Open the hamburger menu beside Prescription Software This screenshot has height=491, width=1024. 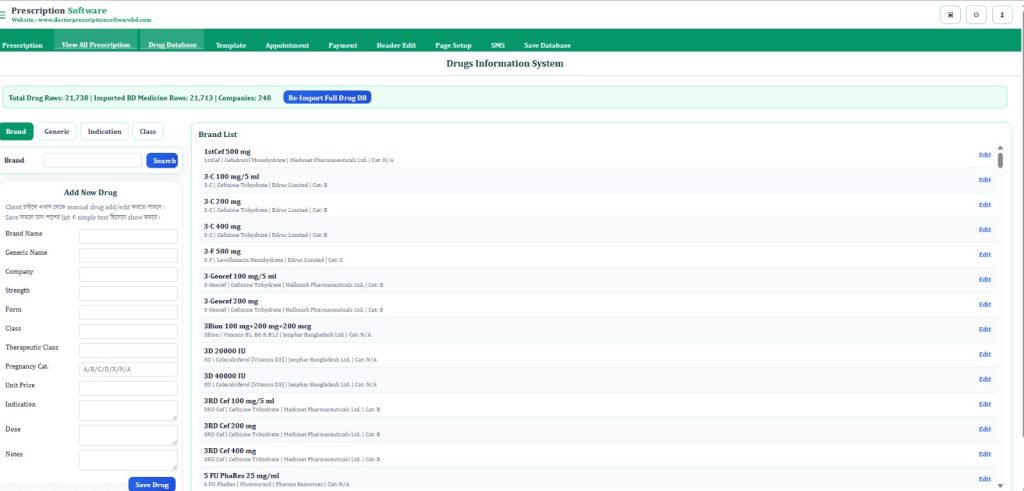tap(3, 15)
